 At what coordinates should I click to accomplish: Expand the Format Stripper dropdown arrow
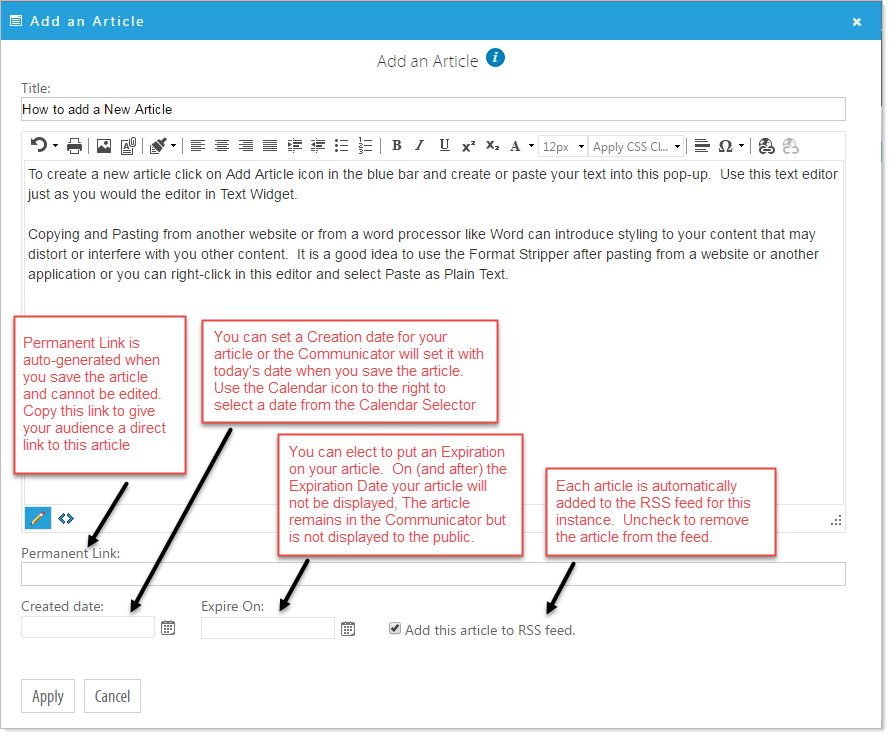click(174, 146)
